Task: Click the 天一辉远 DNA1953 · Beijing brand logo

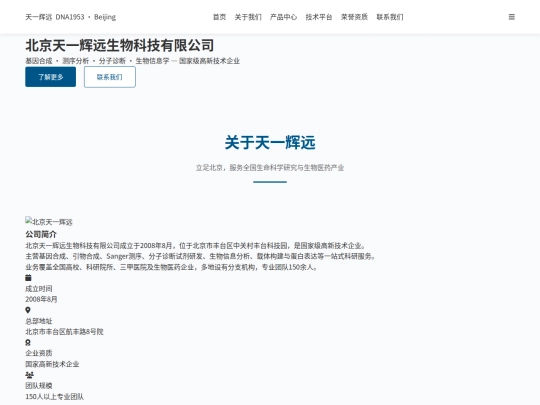Action: (71, 17)
